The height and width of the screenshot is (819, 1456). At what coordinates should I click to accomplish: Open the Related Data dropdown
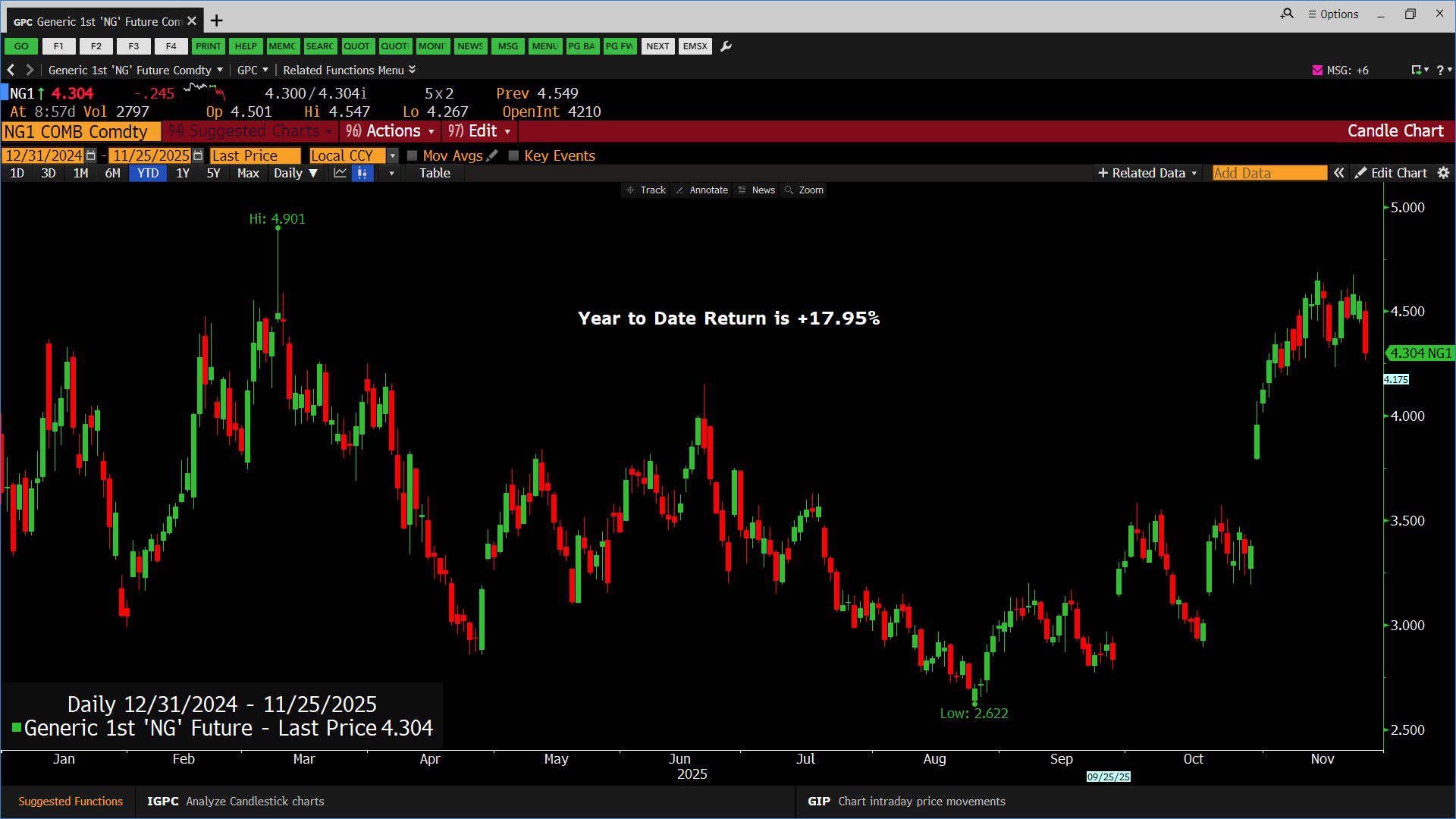(1147, 173)
